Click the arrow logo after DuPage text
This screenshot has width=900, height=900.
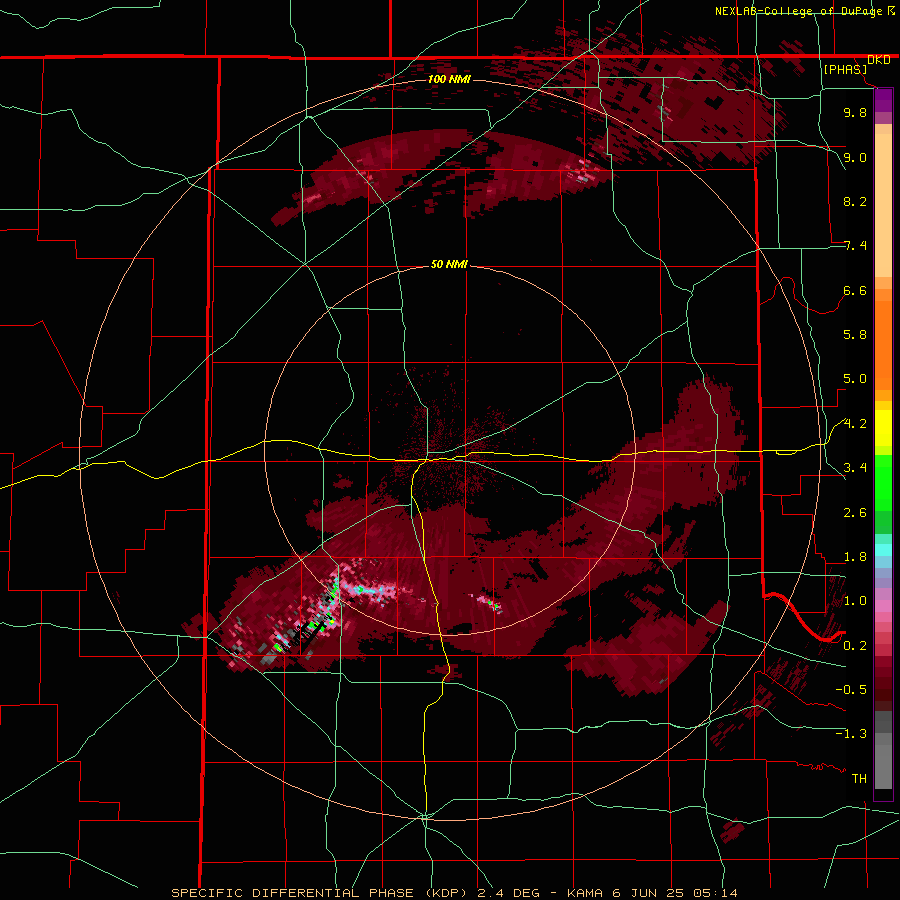(891, 10)
